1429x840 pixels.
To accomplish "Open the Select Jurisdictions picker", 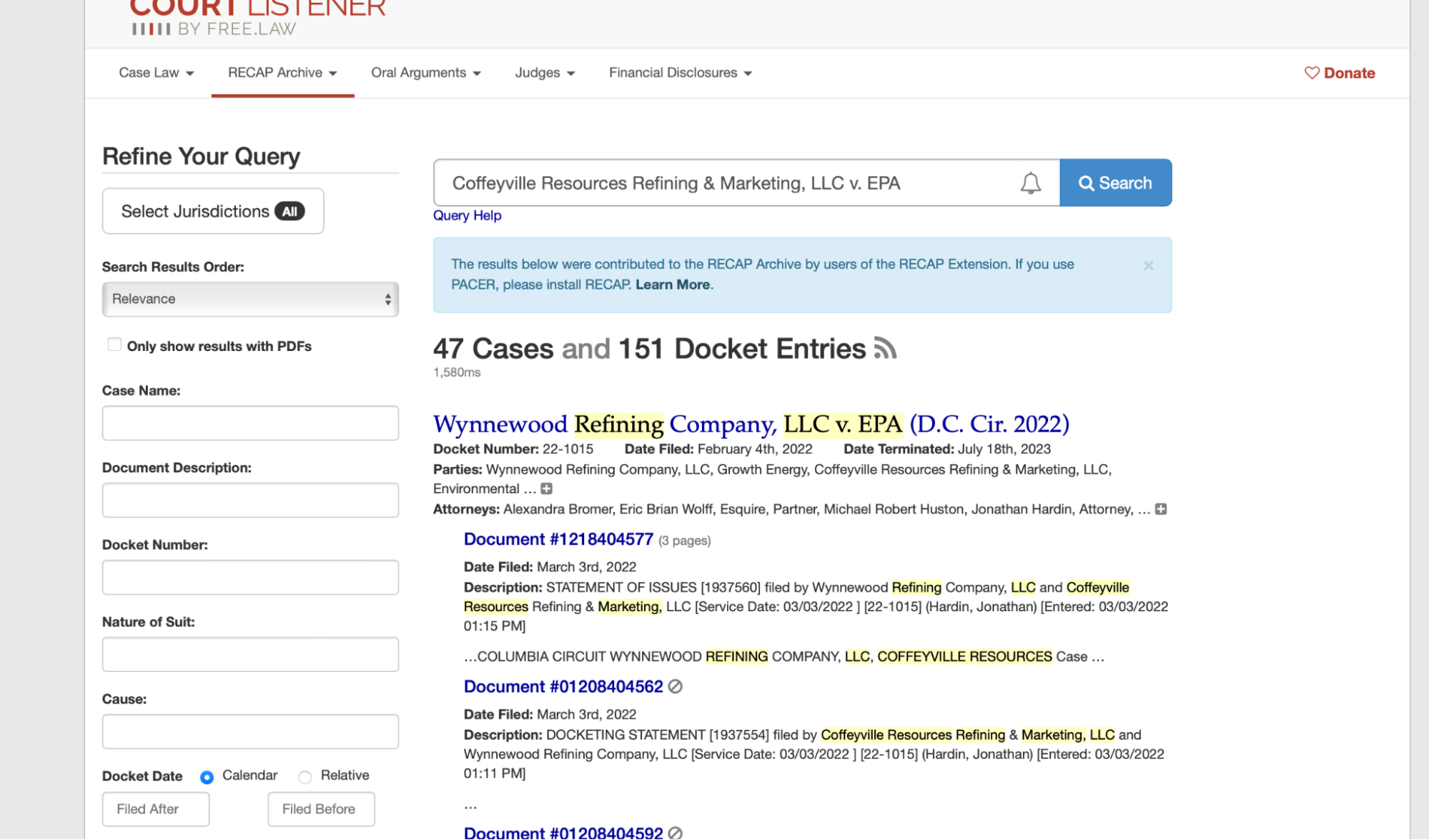I will coord(212,211).
